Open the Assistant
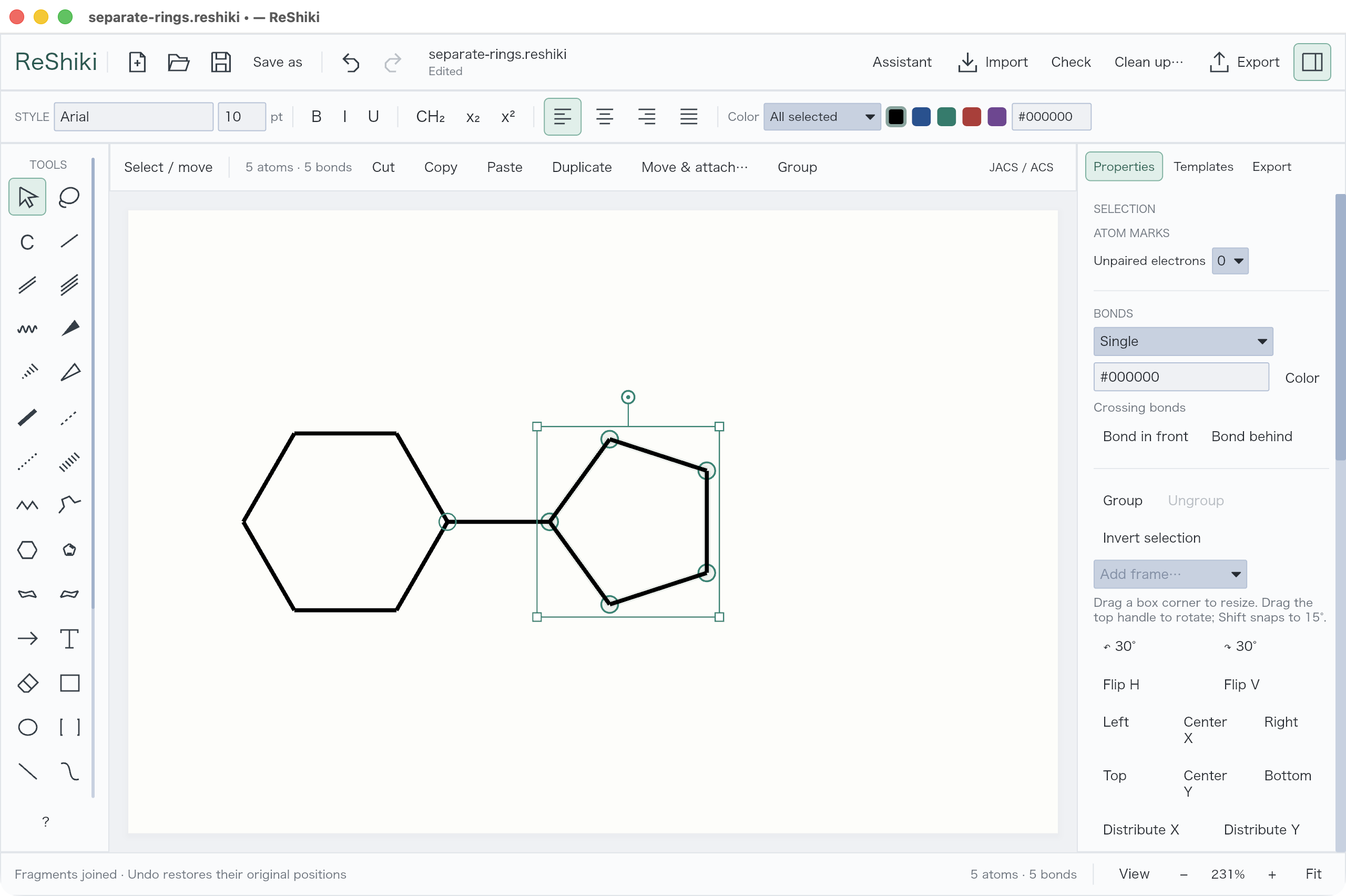 902,62
